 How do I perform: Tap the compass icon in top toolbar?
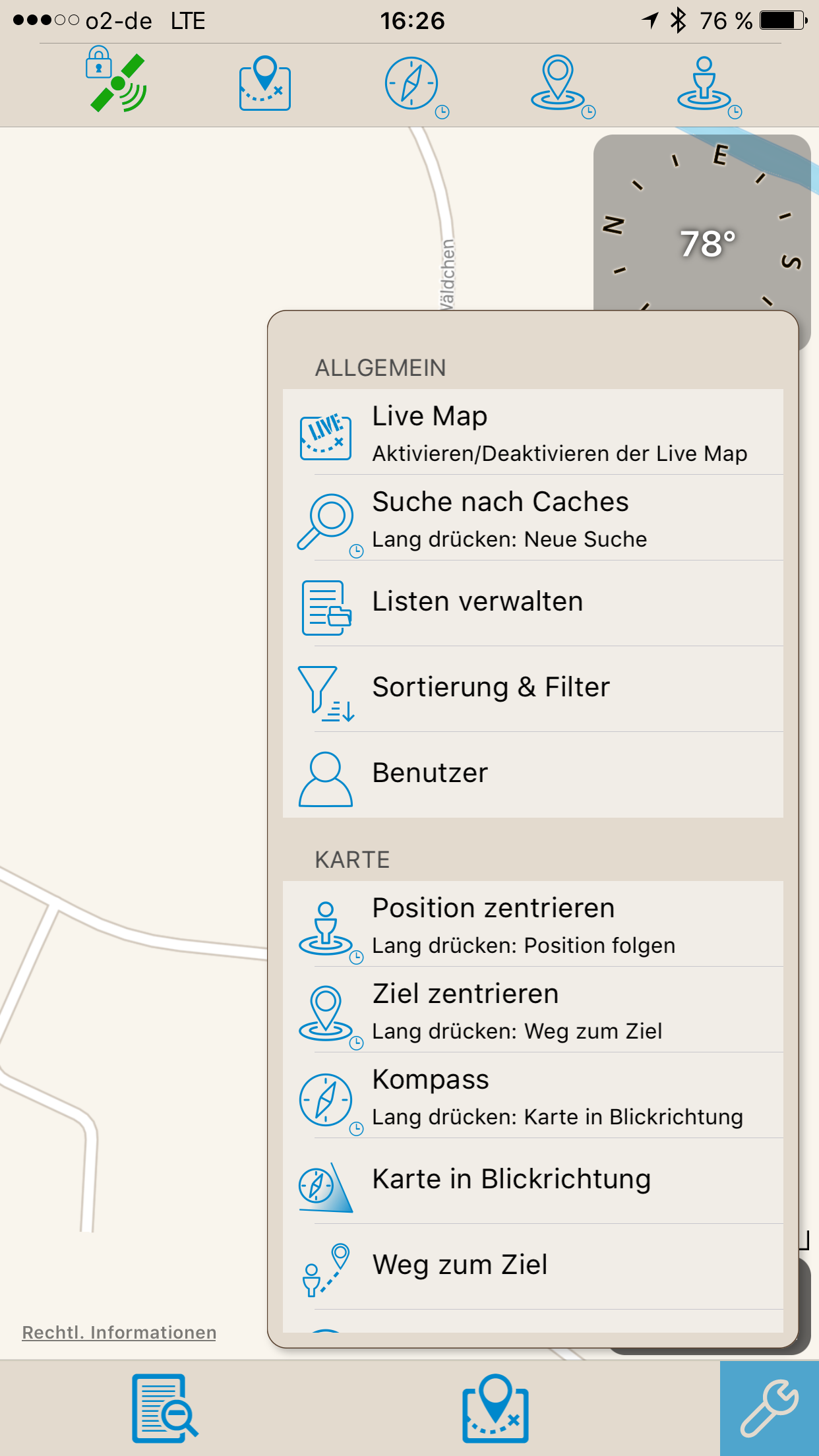point(413,85)
